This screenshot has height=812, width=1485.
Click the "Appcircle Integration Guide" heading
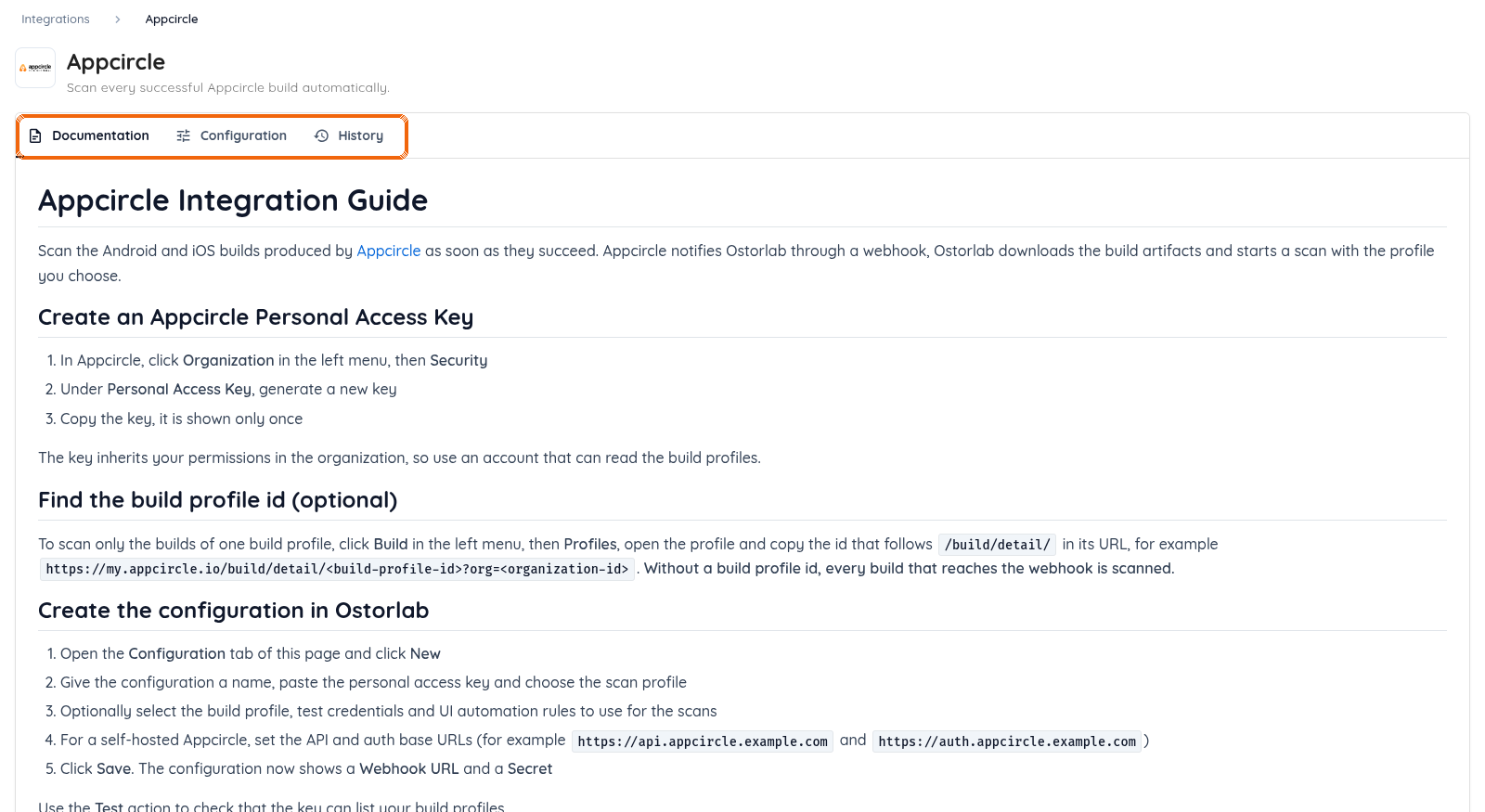tap(233, 200)
